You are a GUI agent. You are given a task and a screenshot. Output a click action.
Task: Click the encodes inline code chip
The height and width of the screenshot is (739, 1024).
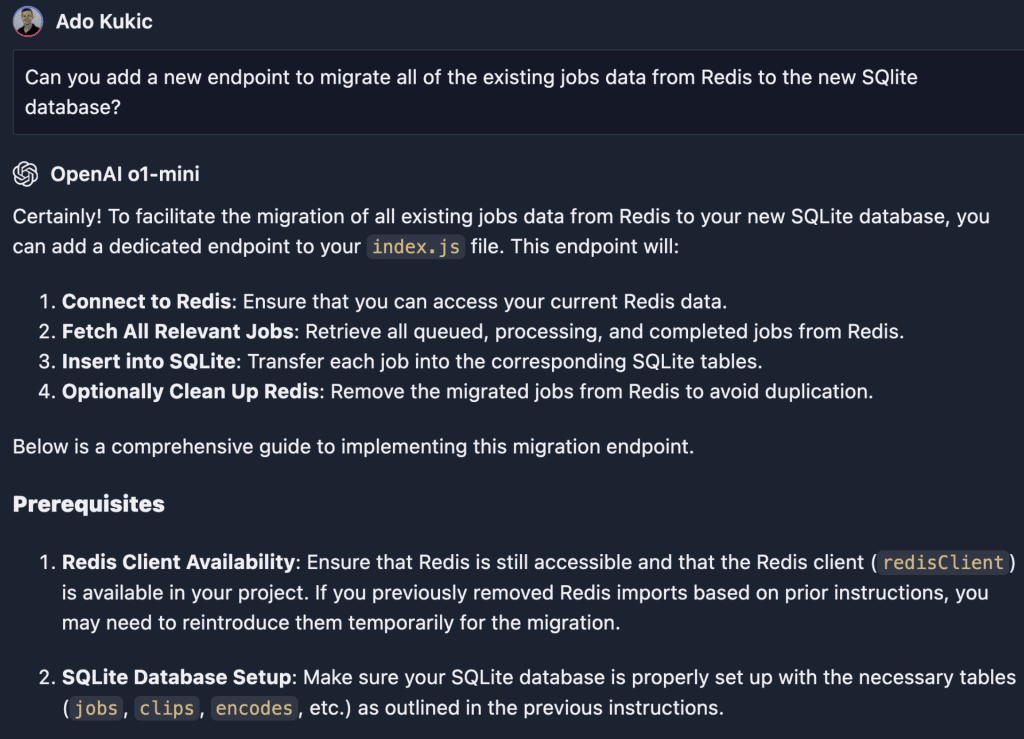coord(253,708)
